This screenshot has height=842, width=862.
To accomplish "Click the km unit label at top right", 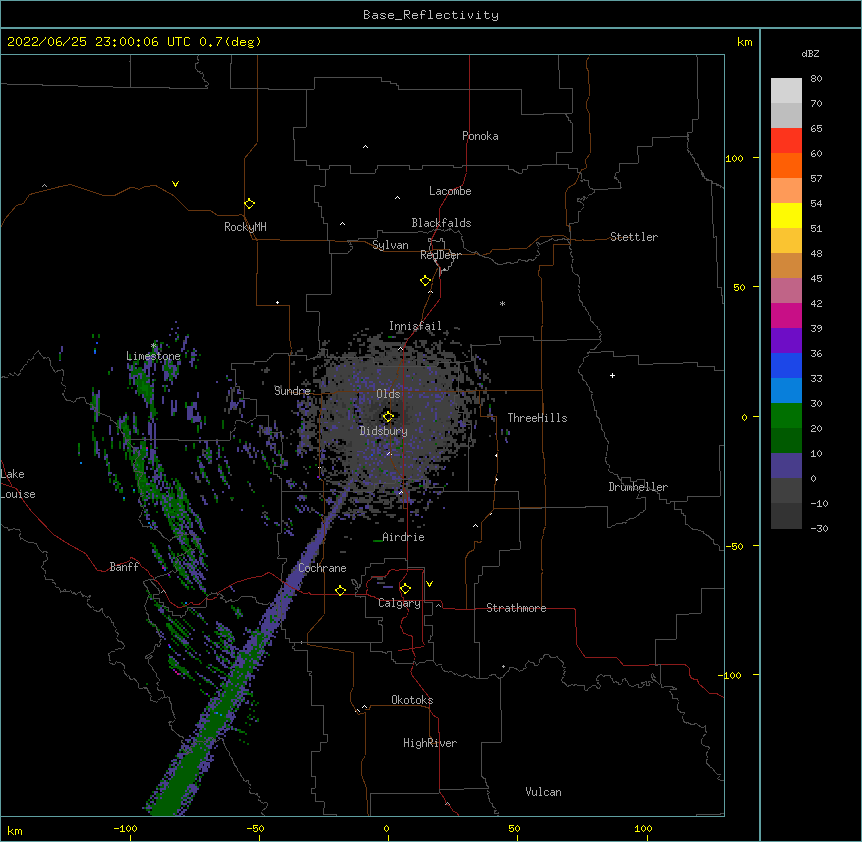I will pos(745,42).
